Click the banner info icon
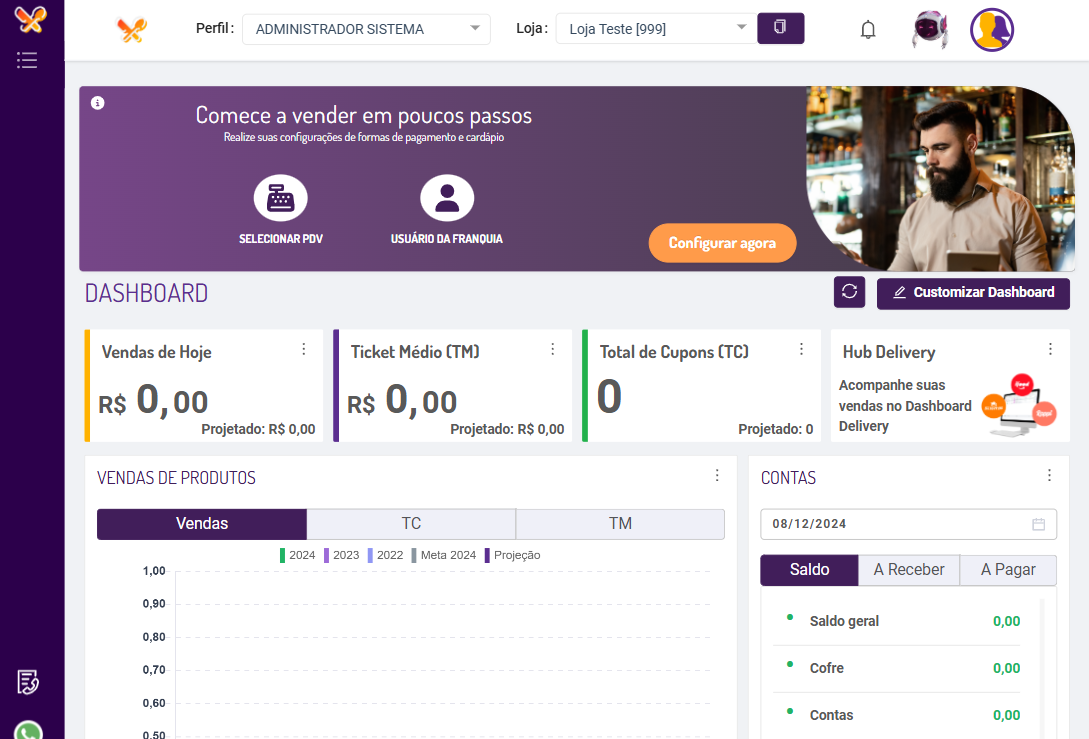Viewport: 1089px width, 739px height. 98,103
